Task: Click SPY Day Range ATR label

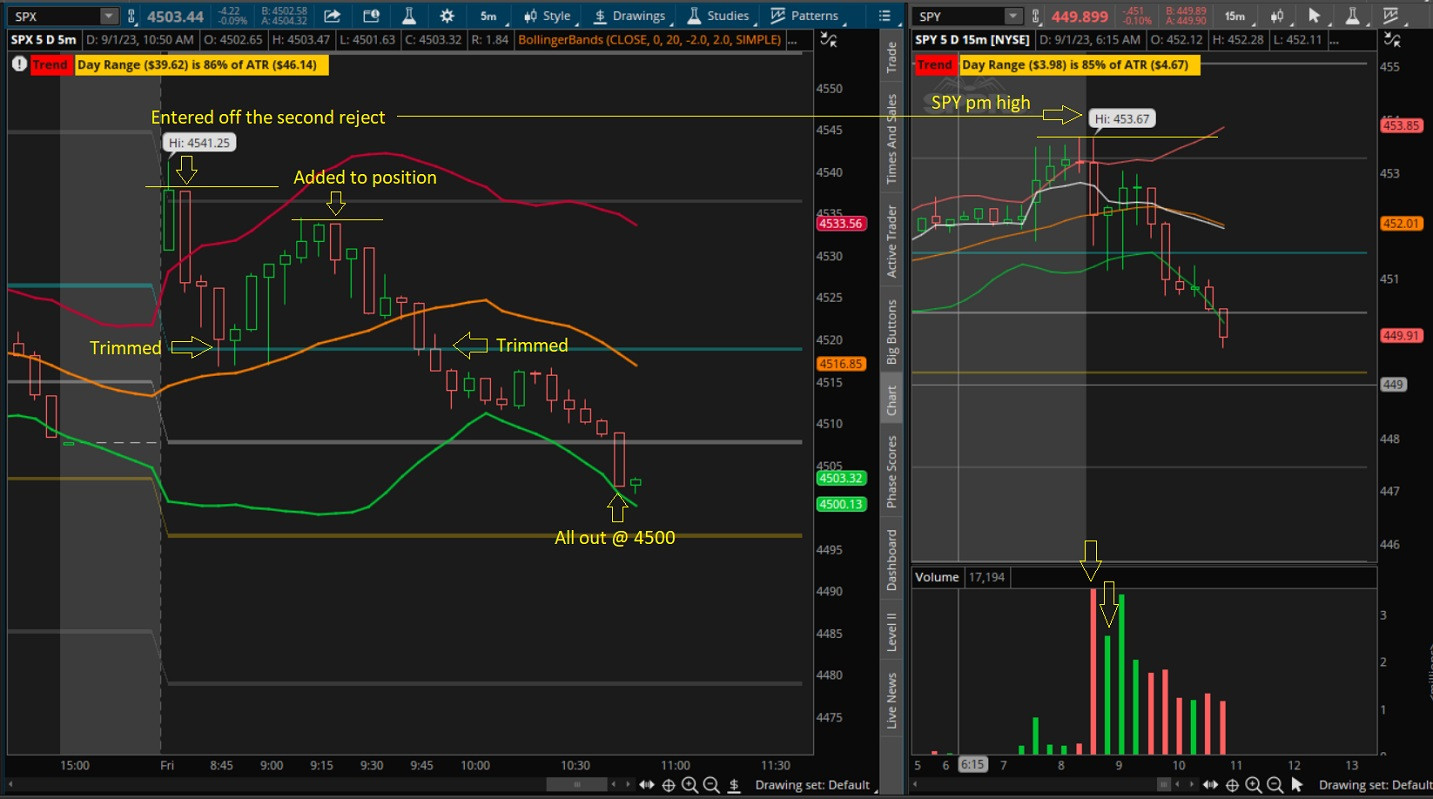Action: pos(1080,64)
